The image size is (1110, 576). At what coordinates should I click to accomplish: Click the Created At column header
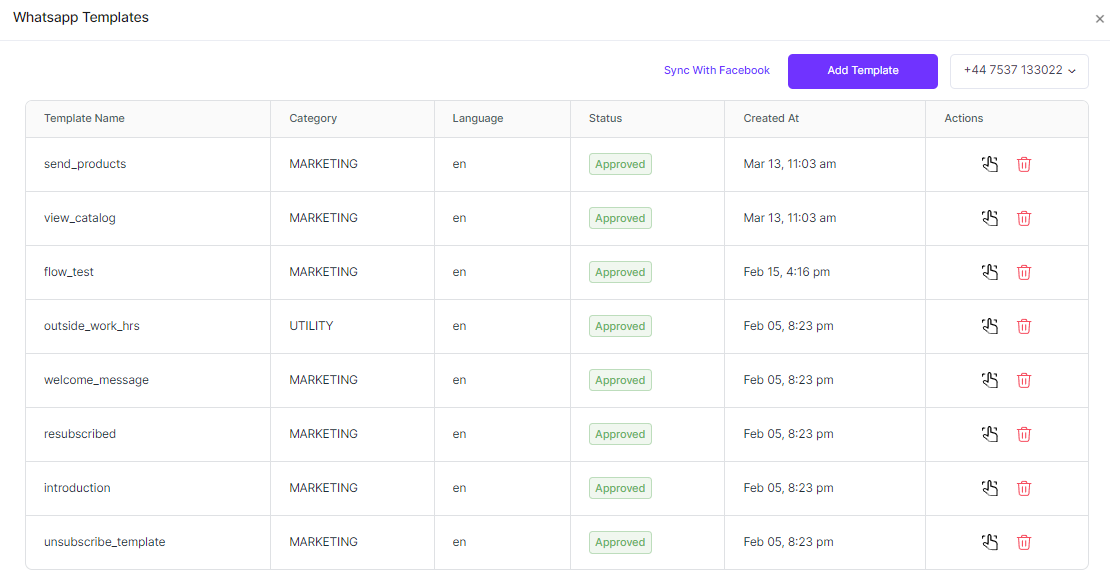(x=770, y=118)
